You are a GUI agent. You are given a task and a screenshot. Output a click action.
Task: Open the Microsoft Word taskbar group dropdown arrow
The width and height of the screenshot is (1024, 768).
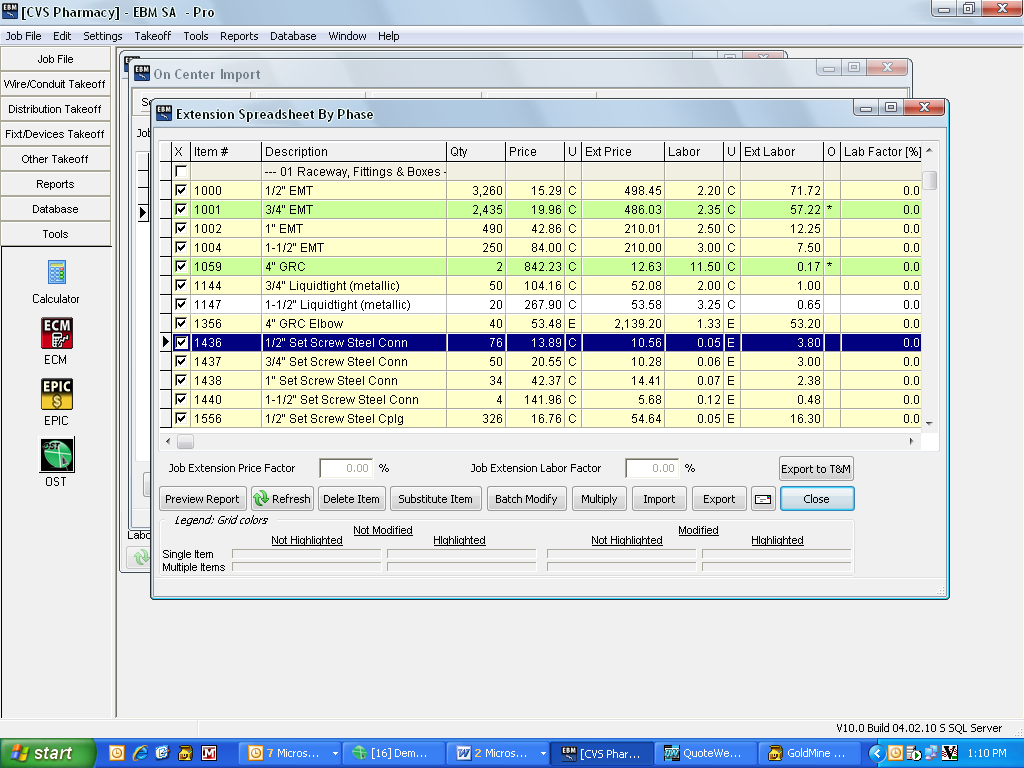[x=543, y=753]
